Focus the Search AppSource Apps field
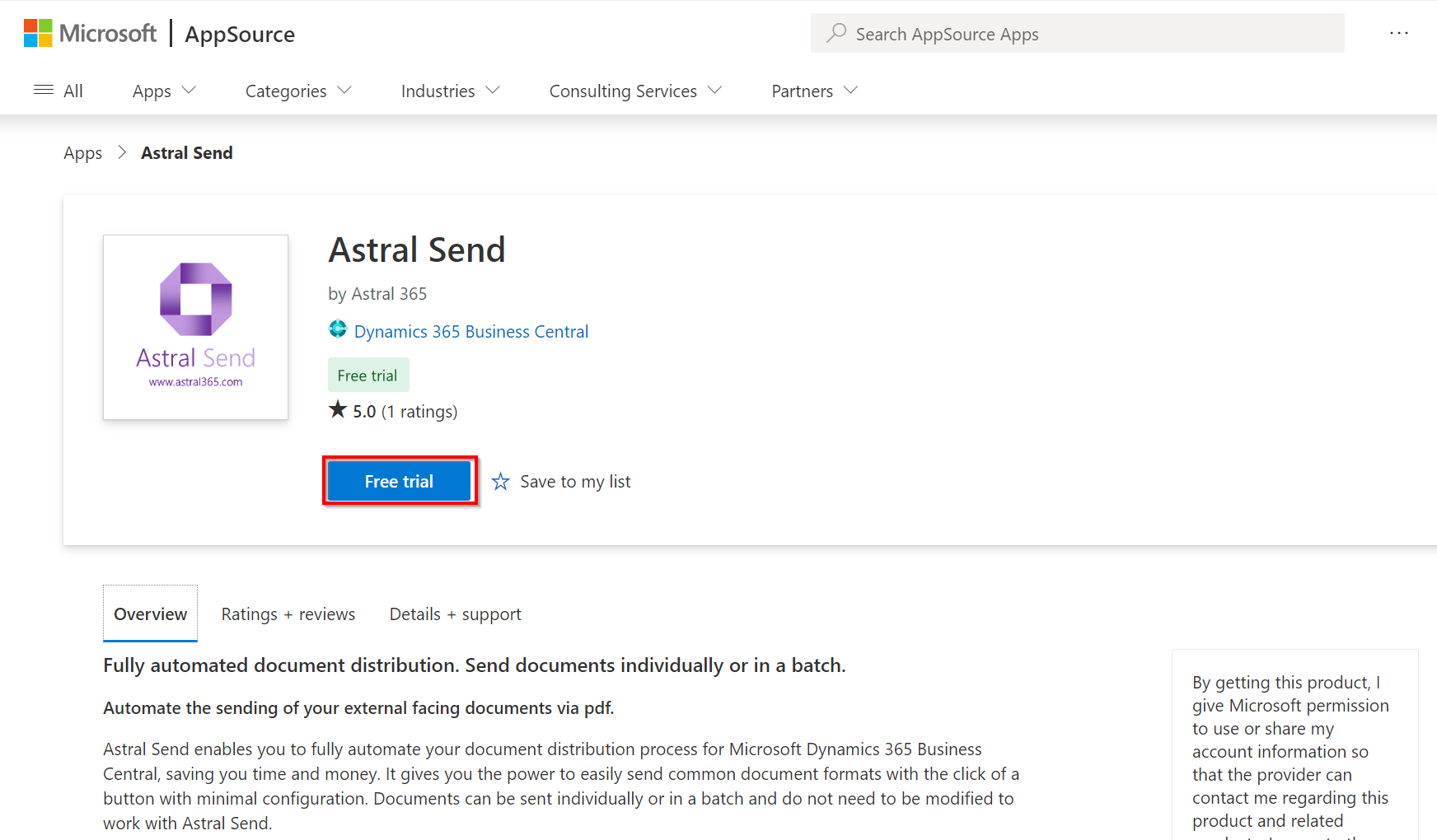 coord(1088,34)
